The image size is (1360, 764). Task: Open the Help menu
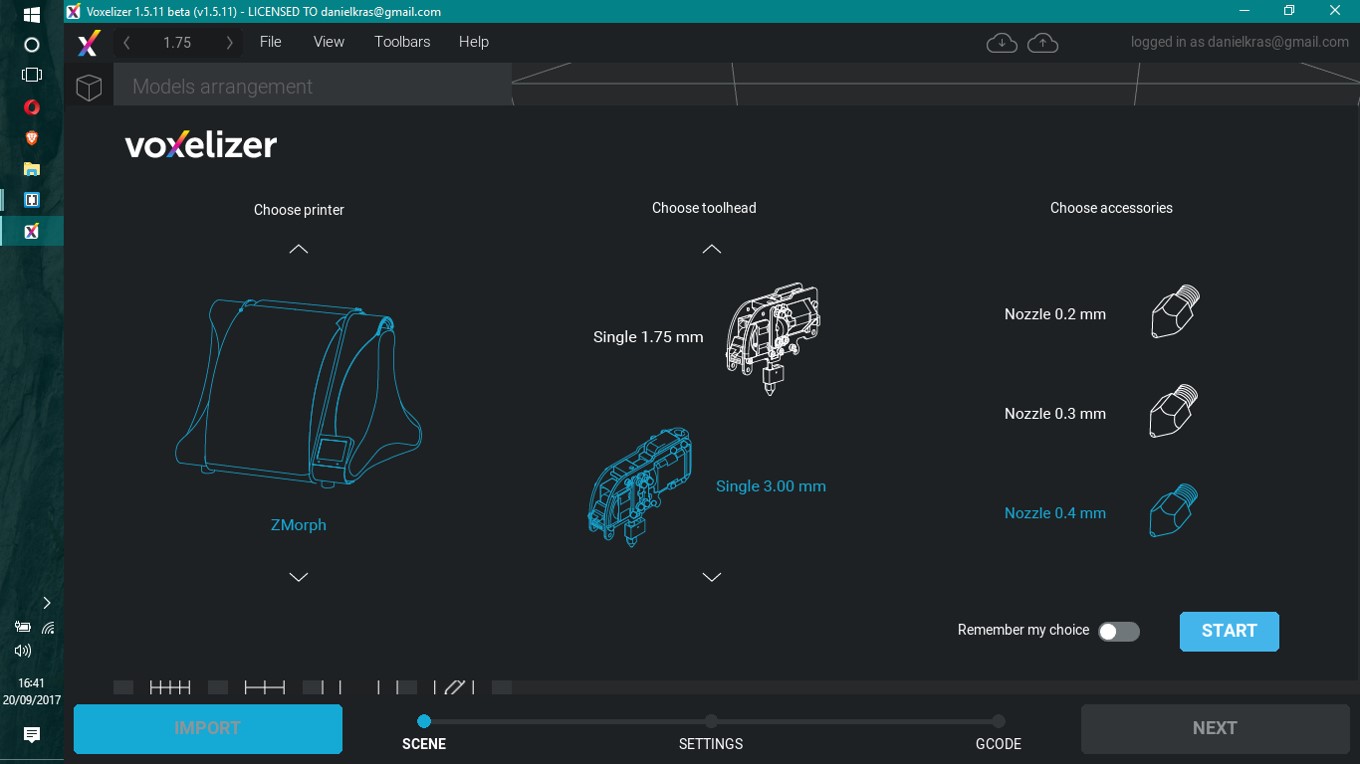(x=474, y=42)
